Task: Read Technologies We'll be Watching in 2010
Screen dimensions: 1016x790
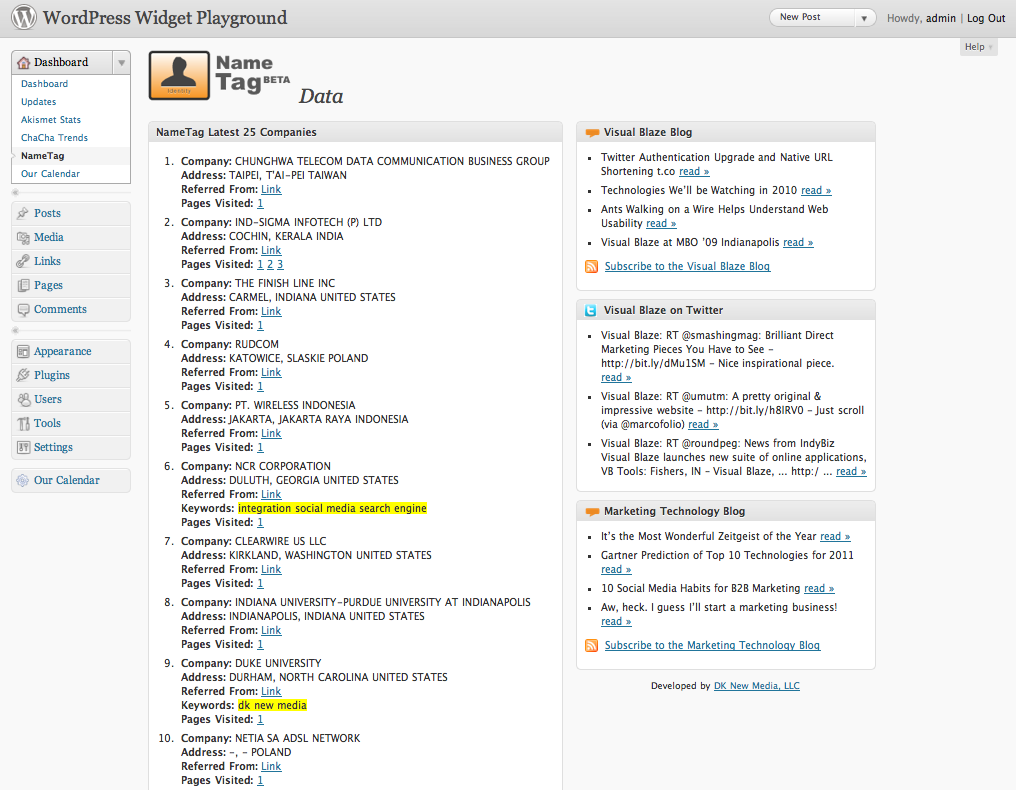Action: tap(816, 191)
